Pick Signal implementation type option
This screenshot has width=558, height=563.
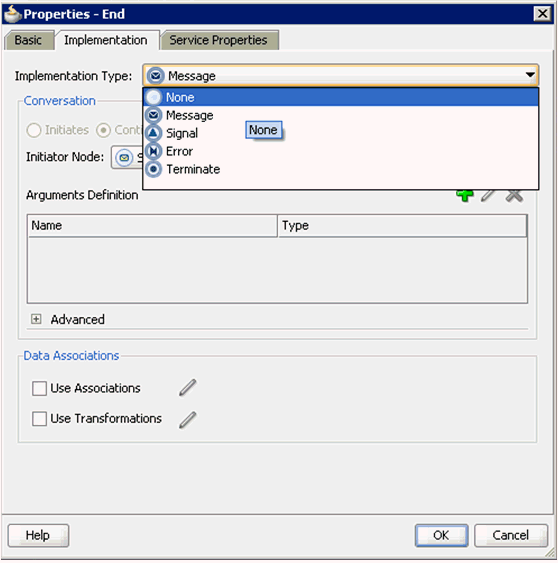[340, 133]
